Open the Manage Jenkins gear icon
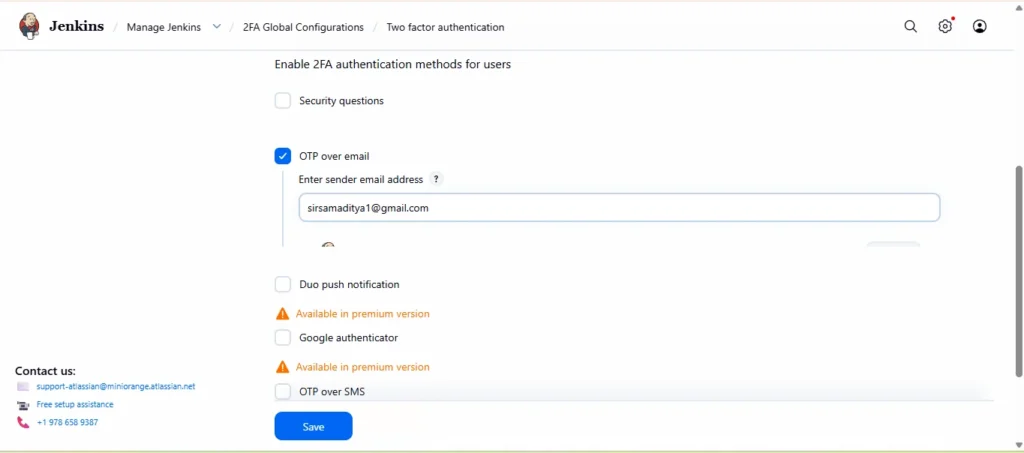 945,27
